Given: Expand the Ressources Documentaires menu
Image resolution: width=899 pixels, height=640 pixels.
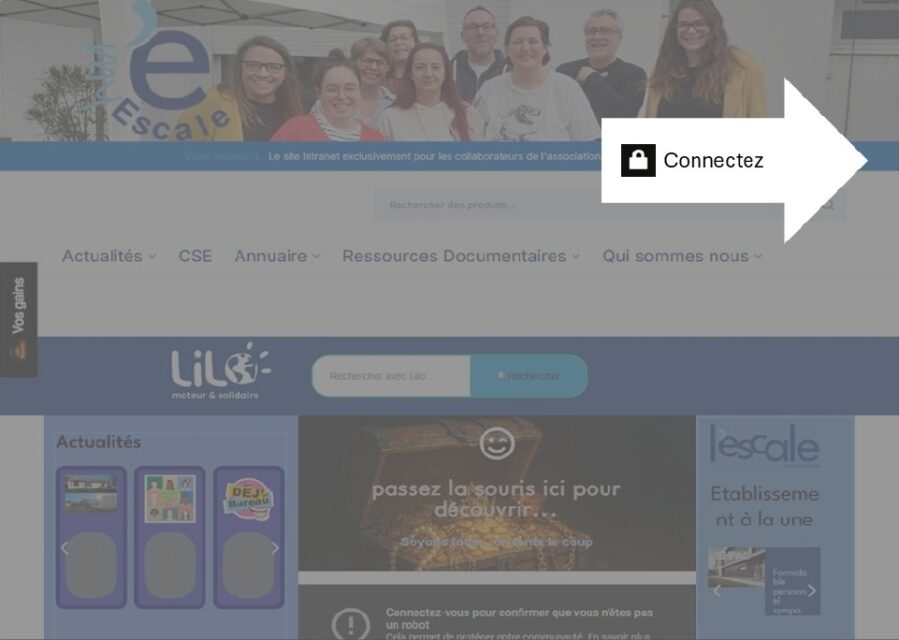Looking at the screenshot, I should click(x=461, y=256).
